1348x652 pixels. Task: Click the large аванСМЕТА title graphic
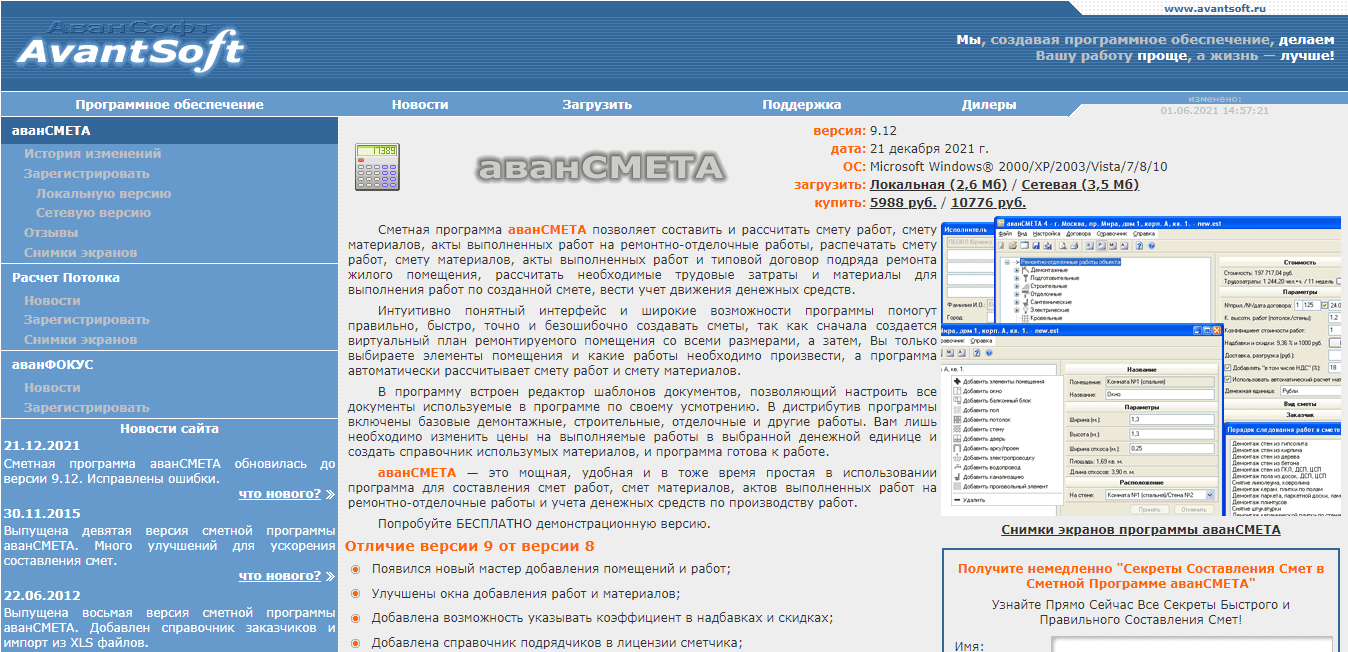point(600,167)
